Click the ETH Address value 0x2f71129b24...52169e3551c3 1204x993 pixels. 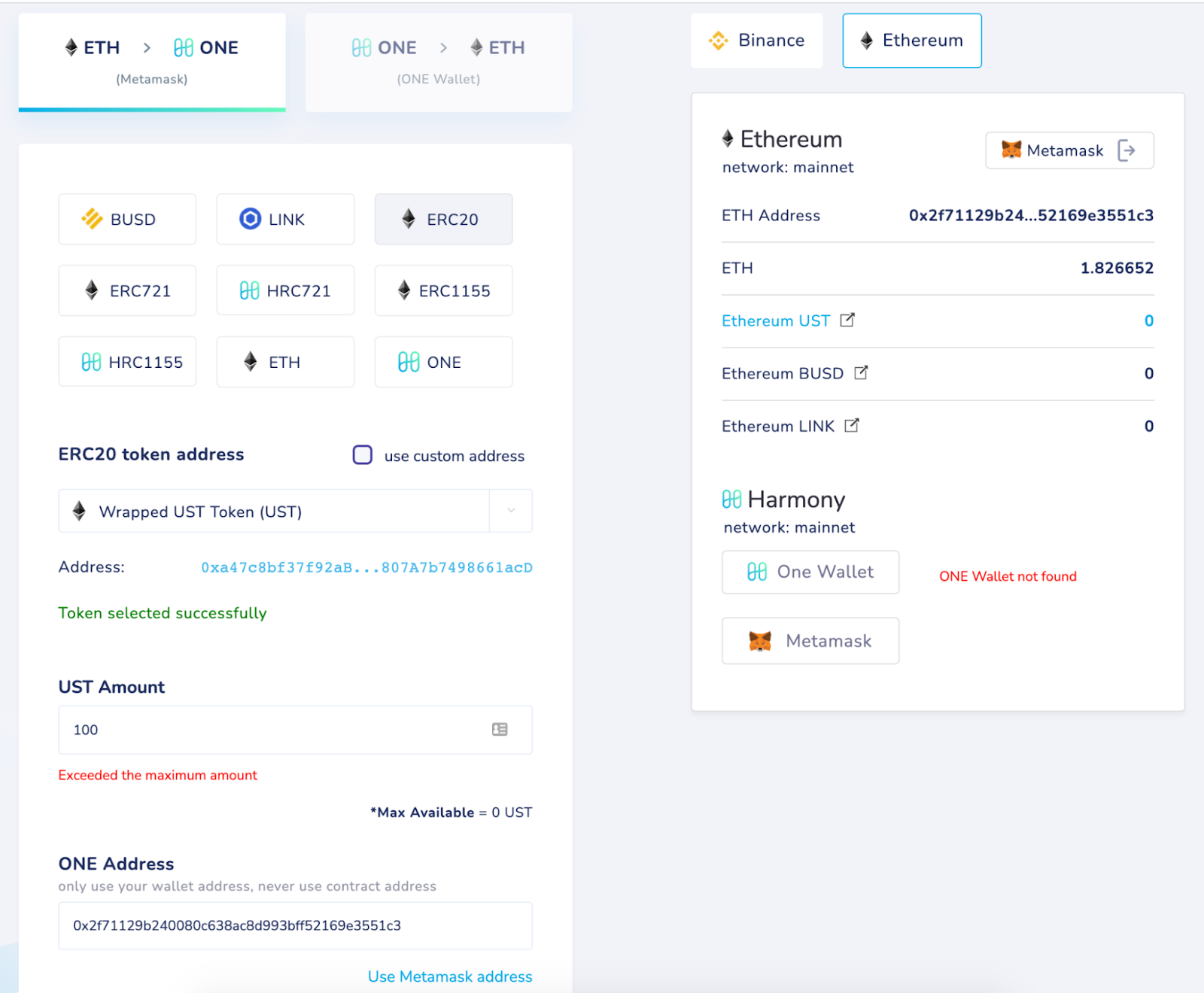click(x=1031, y=215)
